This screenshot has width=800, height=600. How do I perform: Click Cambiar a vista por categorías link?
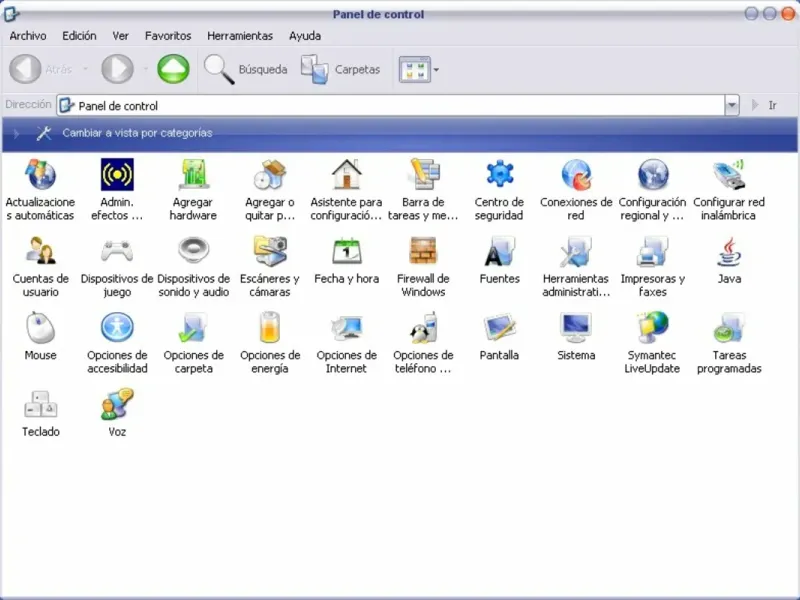pos(137,133)
